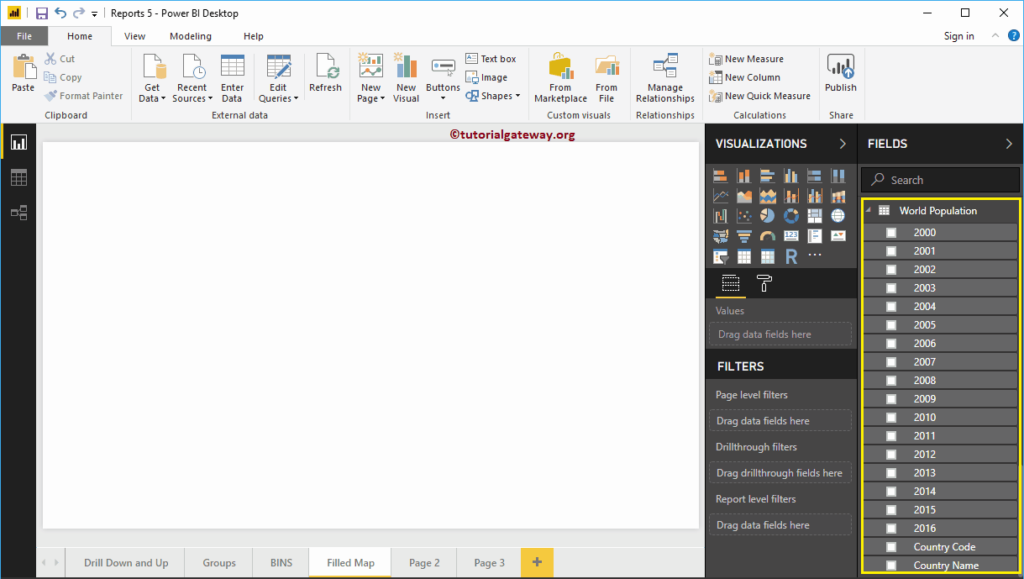Open the help question mark icon

[x=1014, y=36]
